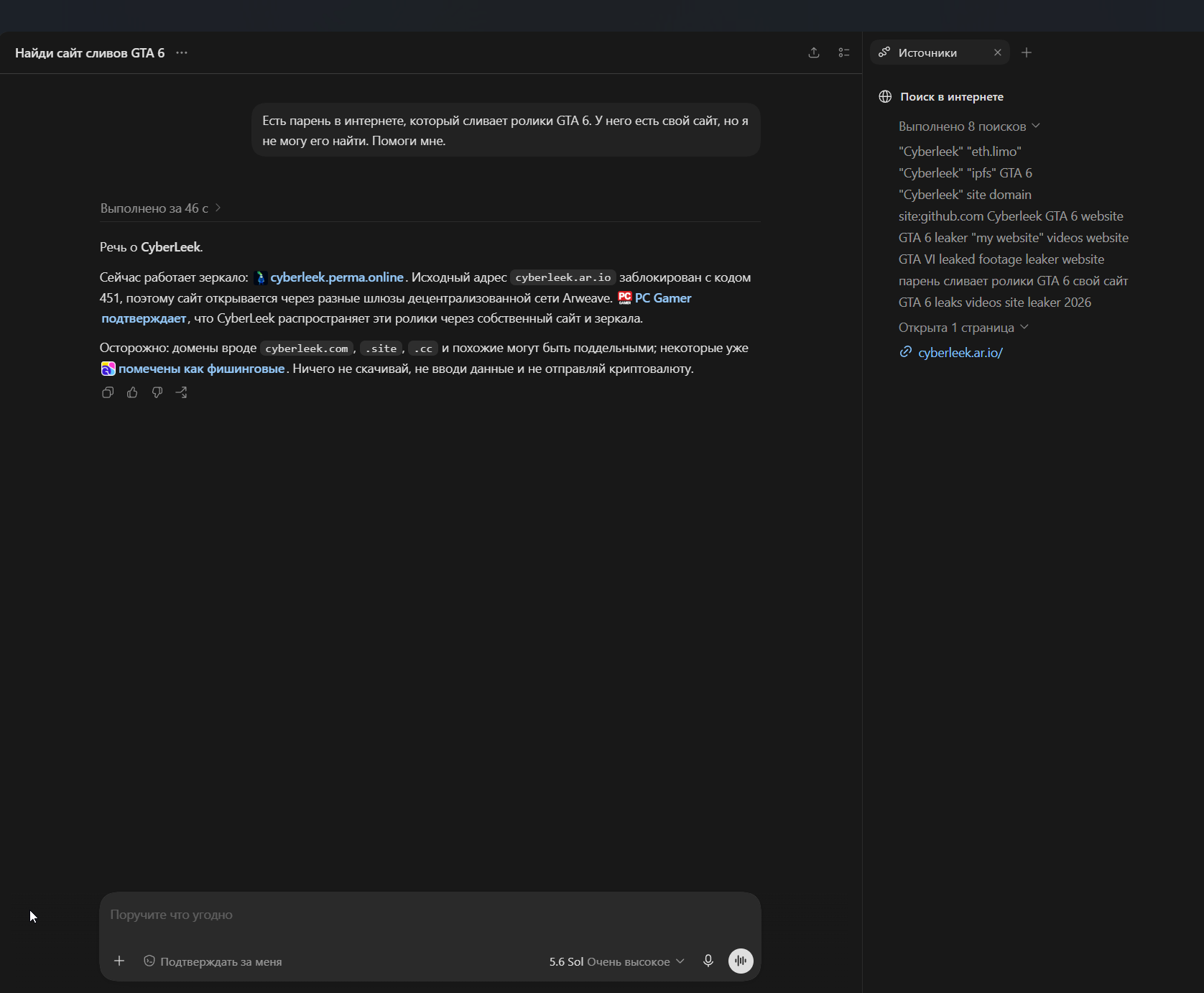Screen dimensions: 1204x993
Task: Click the "Cyberleek" "ipfs" GTA 6 query
Action: click(x=965, y=173)
